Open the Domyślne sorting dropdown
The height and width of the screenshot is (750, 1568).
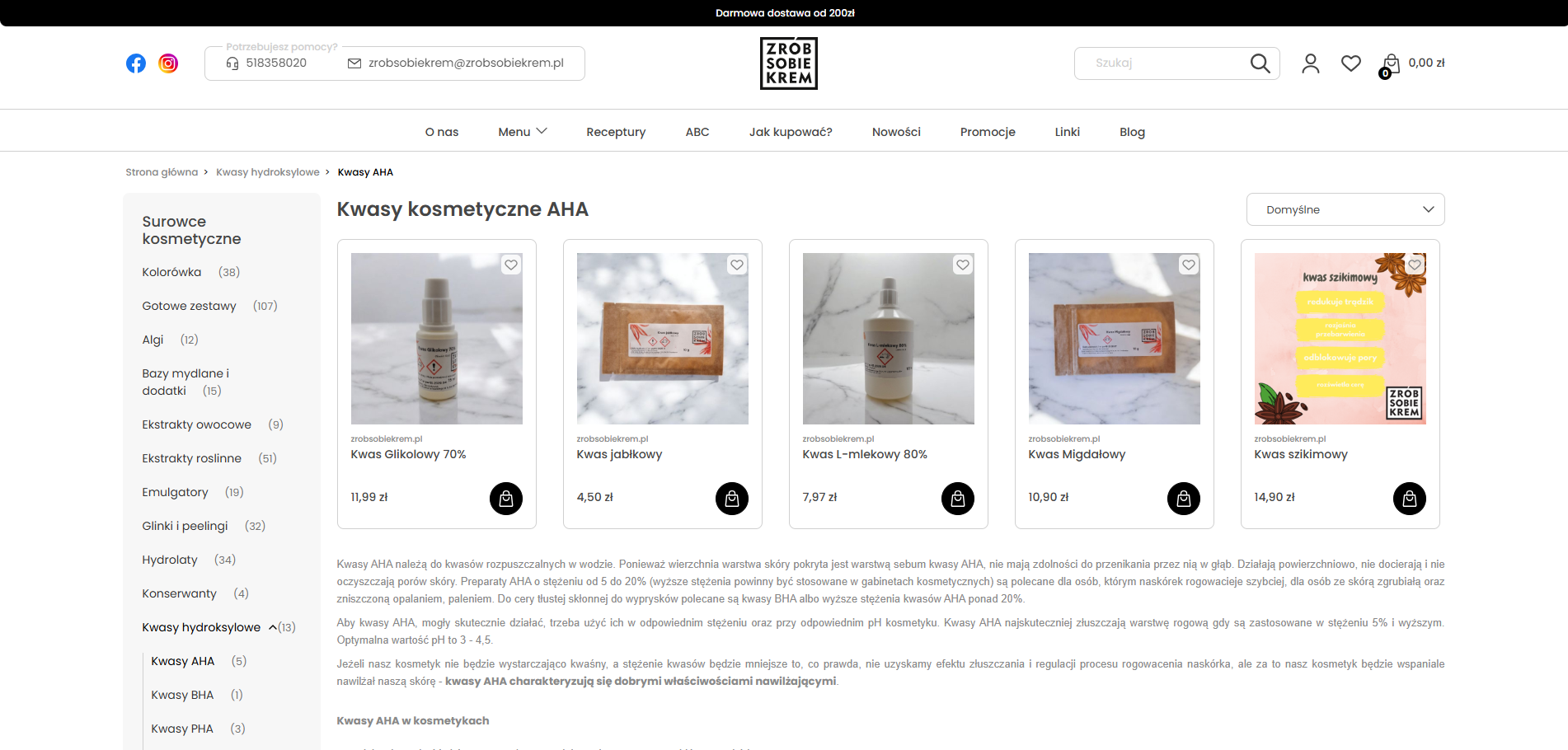(x=1345, y=209)
